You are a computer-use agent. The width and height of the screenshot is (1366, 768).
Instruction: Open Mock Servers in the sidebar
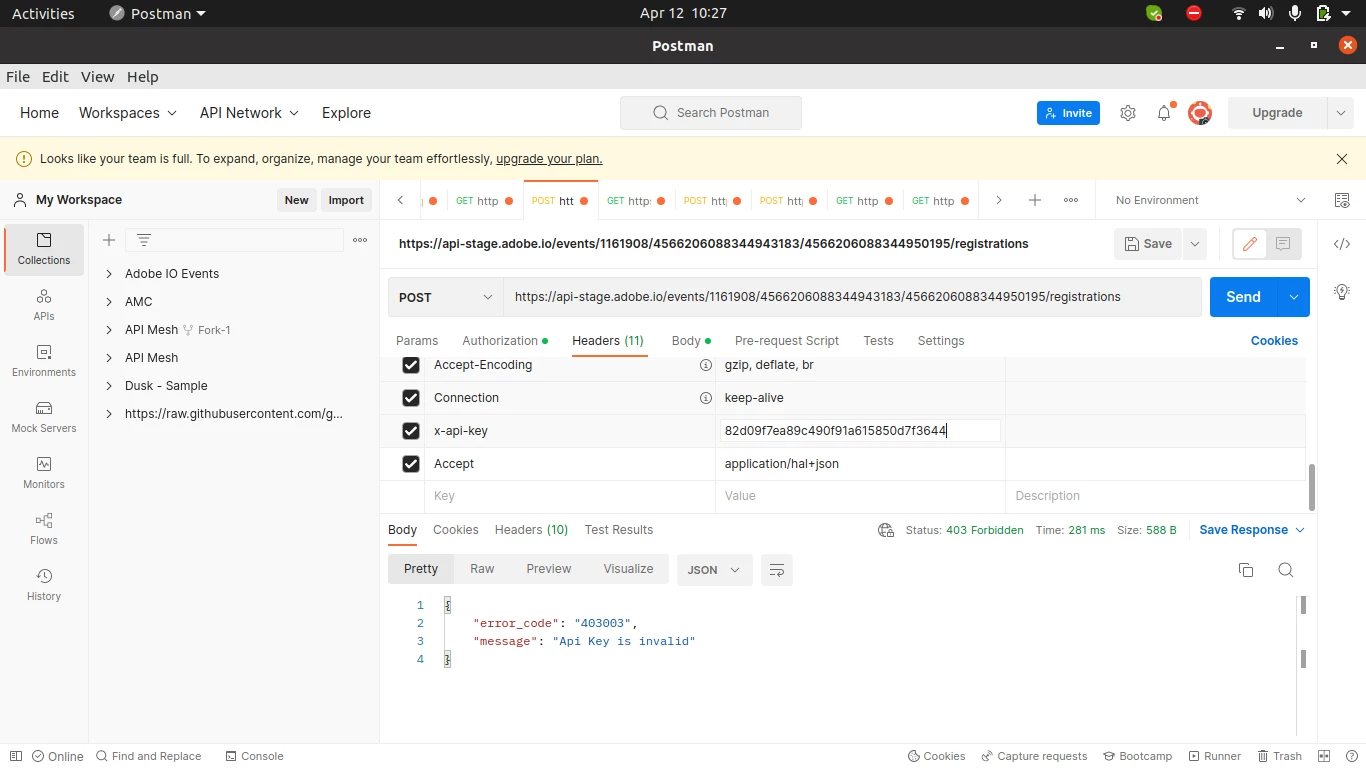click(44, 417)
